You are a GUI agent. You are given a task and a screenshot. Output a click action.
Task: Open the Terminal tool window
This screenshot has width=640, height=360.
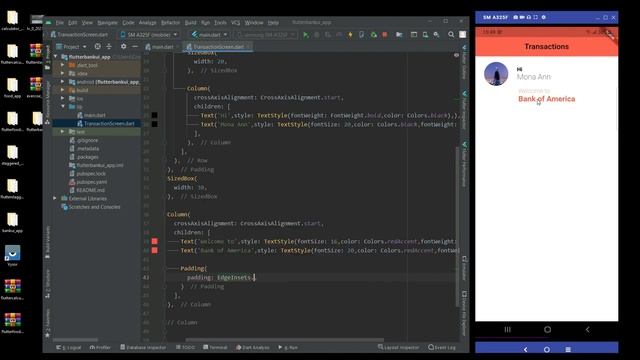click(215, 347)
